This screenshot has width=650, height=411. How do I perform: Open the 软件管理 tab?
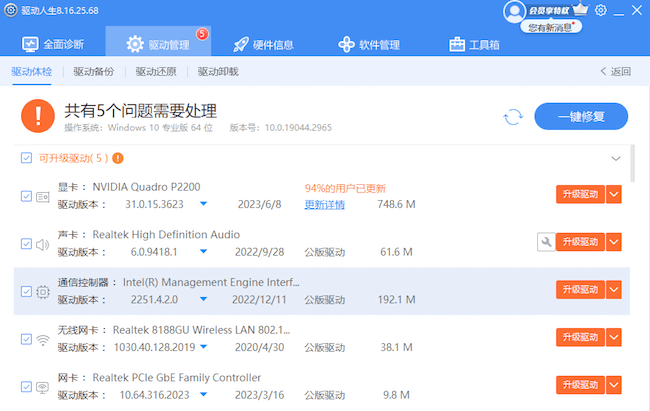coord(369,44)
